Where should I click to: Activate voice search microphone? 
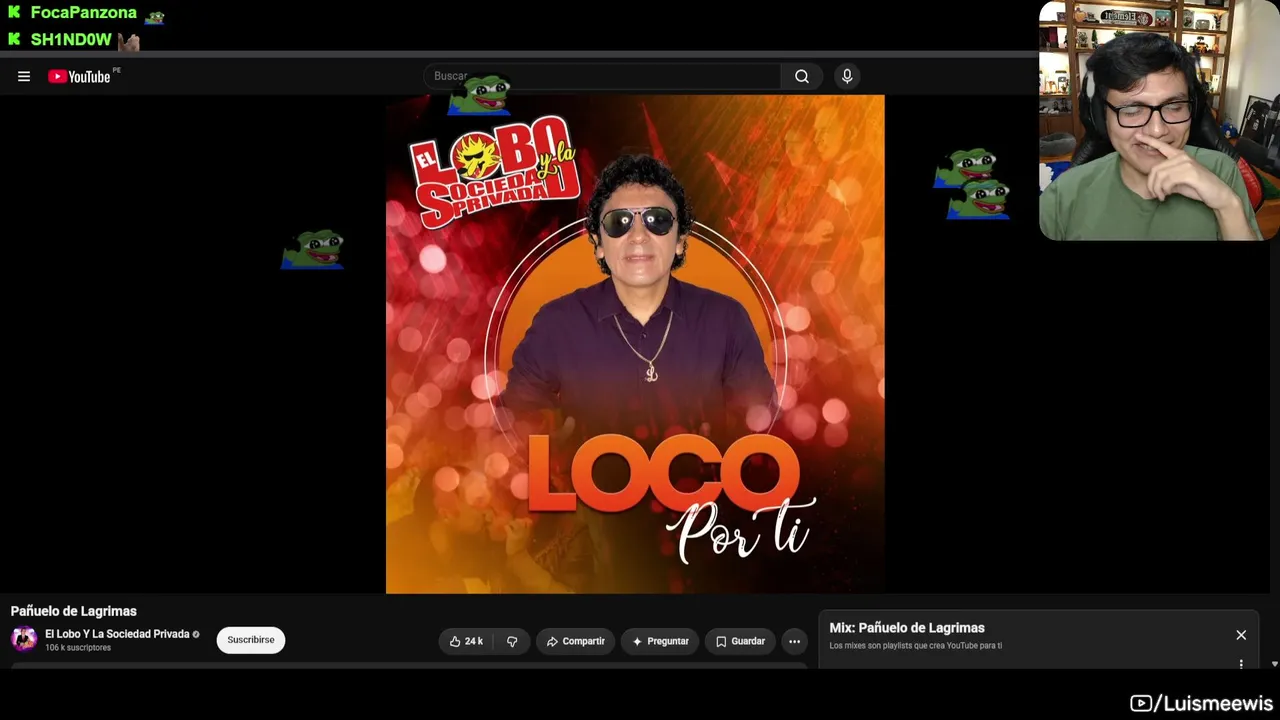click(x=847, y=76)
